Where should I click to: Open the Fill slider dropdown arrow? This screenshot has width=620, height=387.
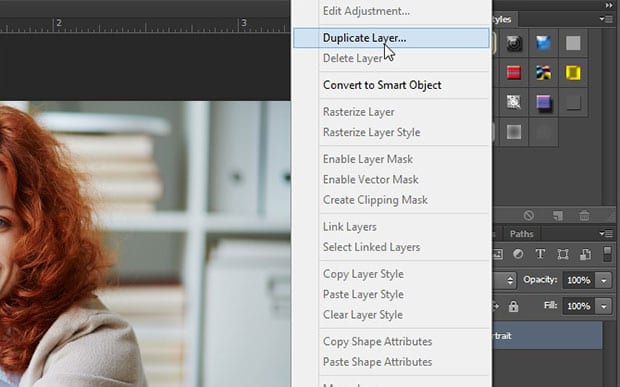604,306
